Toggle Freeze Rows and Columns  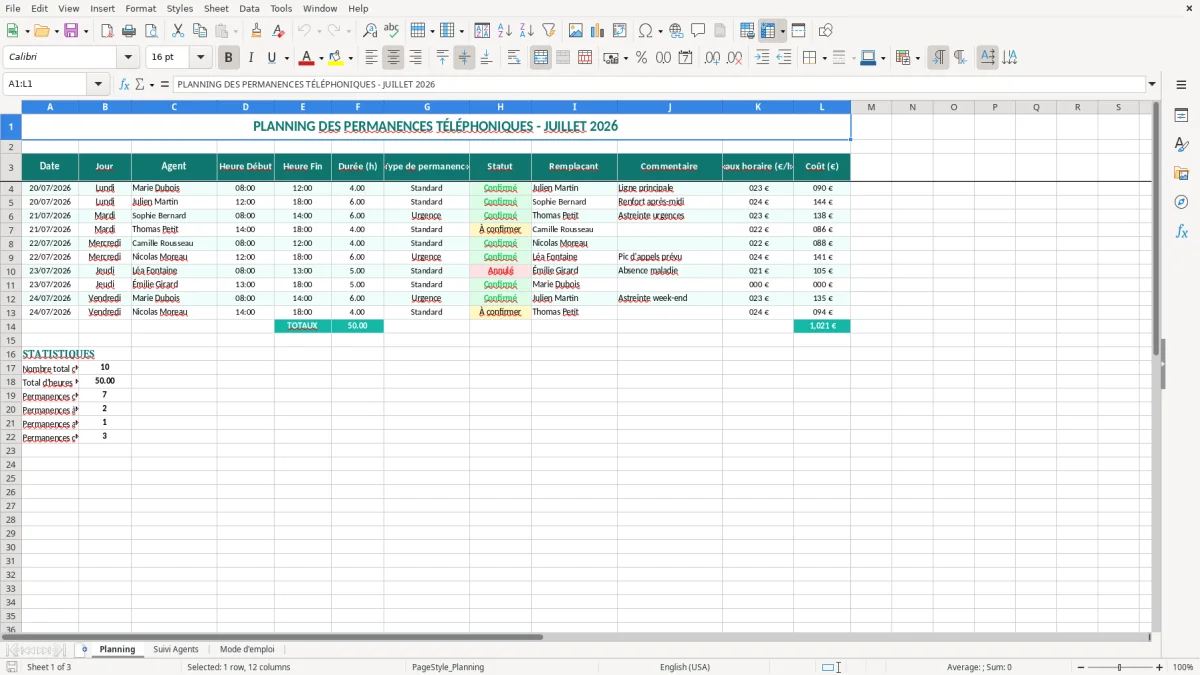768,31
